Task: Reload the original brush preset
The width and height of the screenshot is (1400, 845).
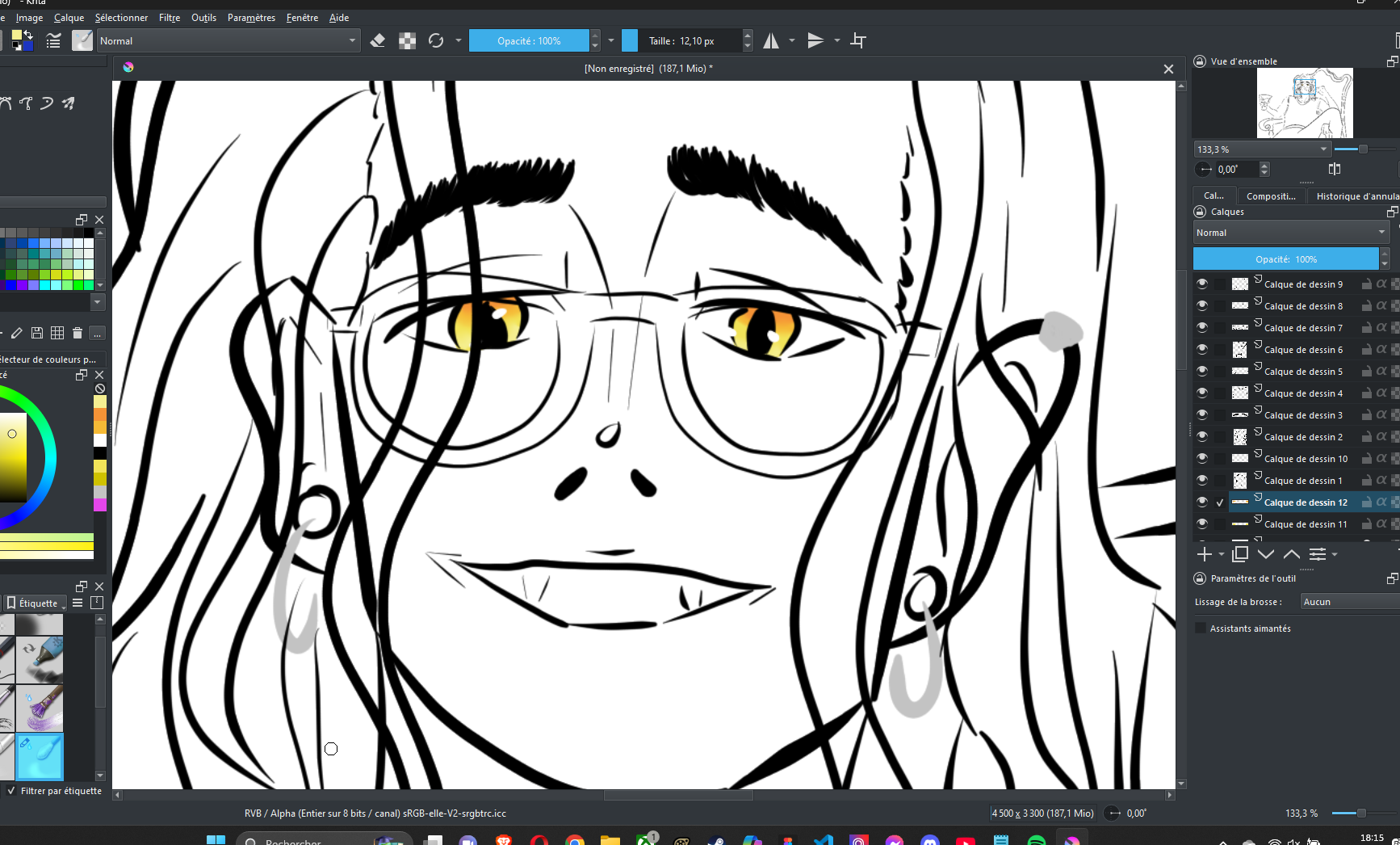Action: [x=436, y=40]
